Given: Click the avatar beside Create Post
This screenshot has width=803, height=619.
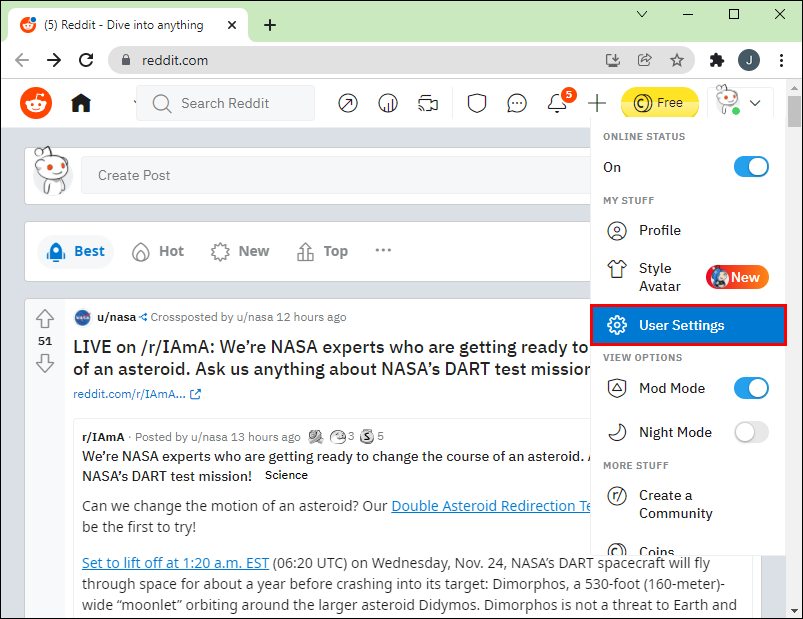Looking at the screenshot, I should point(52,172).
